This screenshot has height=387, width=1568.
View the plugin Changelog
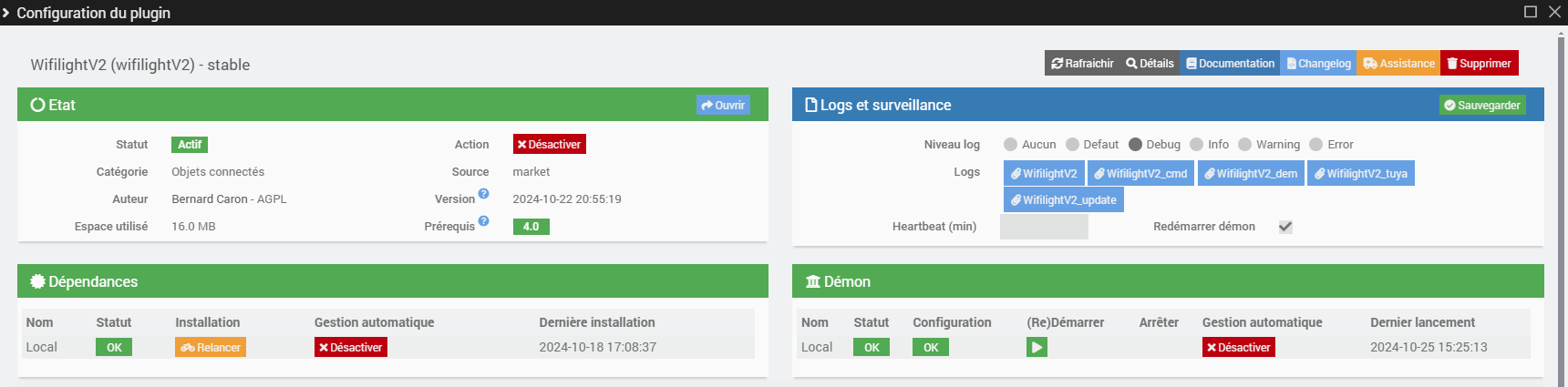1318,64
